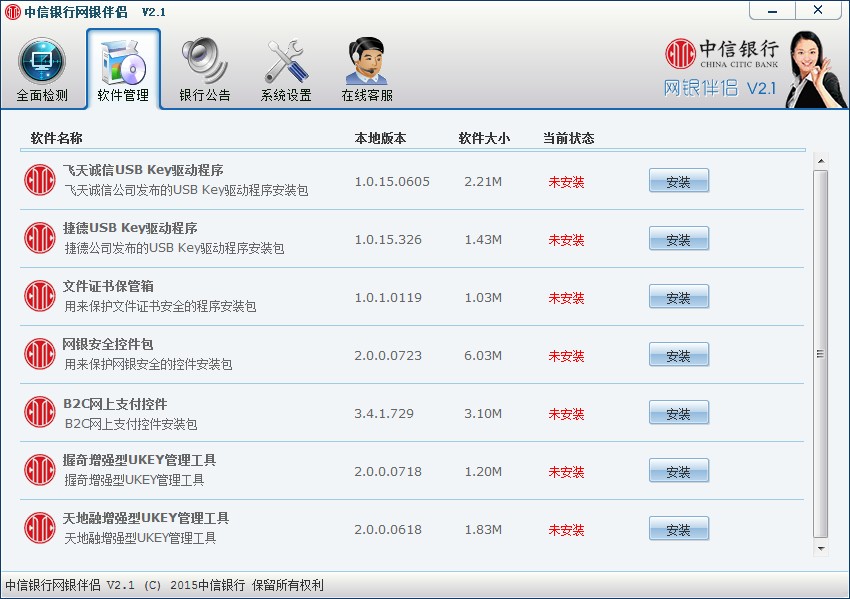
Task: Open the 全面检测 full scan icon
Action: (x=42, y=61)
